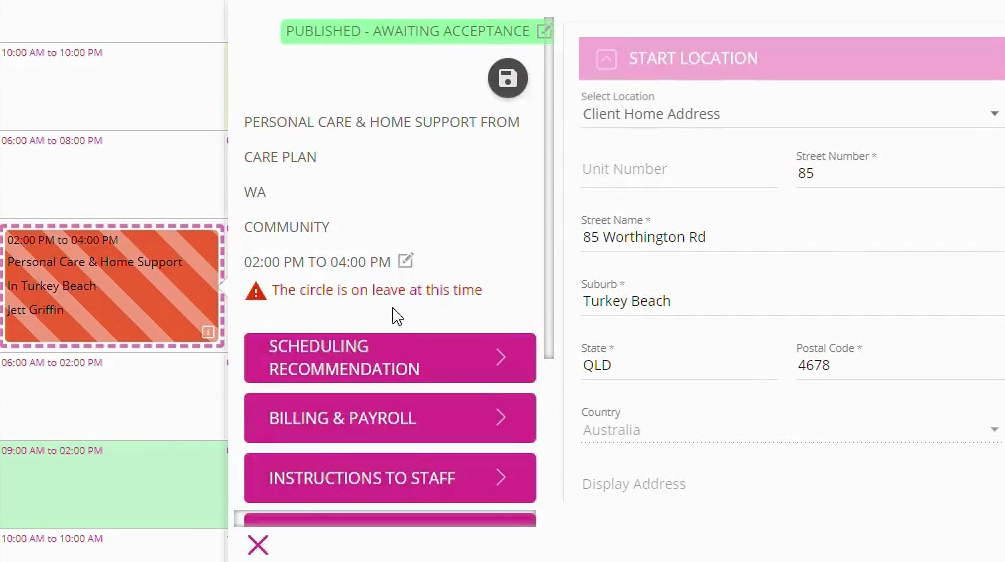1005x562 pixels.
Task: Click the red leave warning triangle icon
Action: pos(256,291)
